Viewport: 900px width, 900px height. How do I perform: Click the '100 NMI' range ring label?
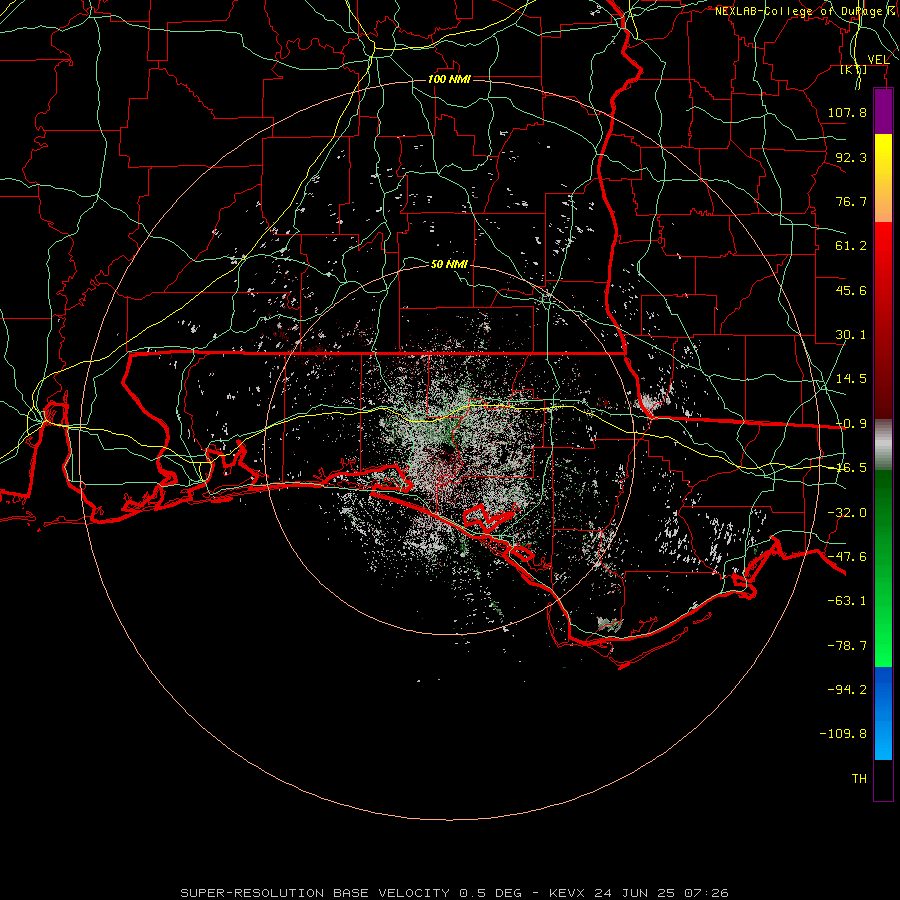[x=449, y=79]
